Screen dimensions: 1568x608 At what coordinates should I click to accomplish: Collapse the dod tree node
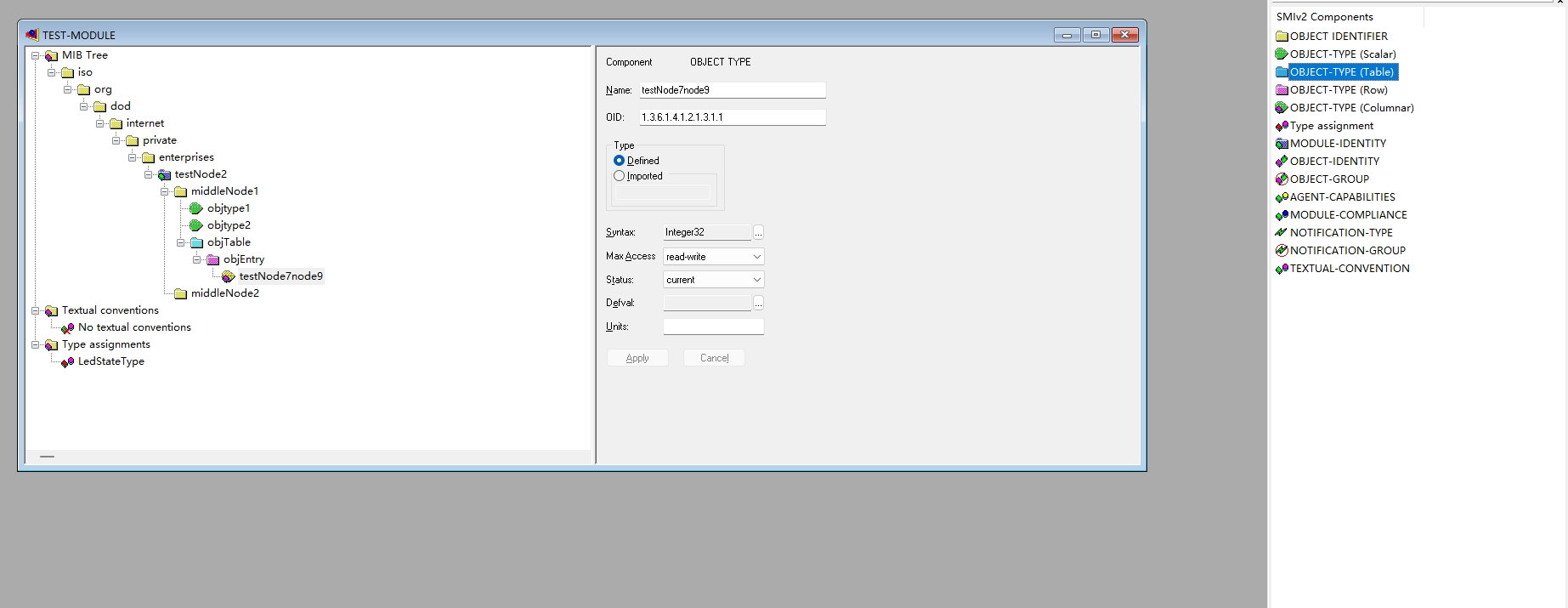pyautogui.click(x=84, y=106)
